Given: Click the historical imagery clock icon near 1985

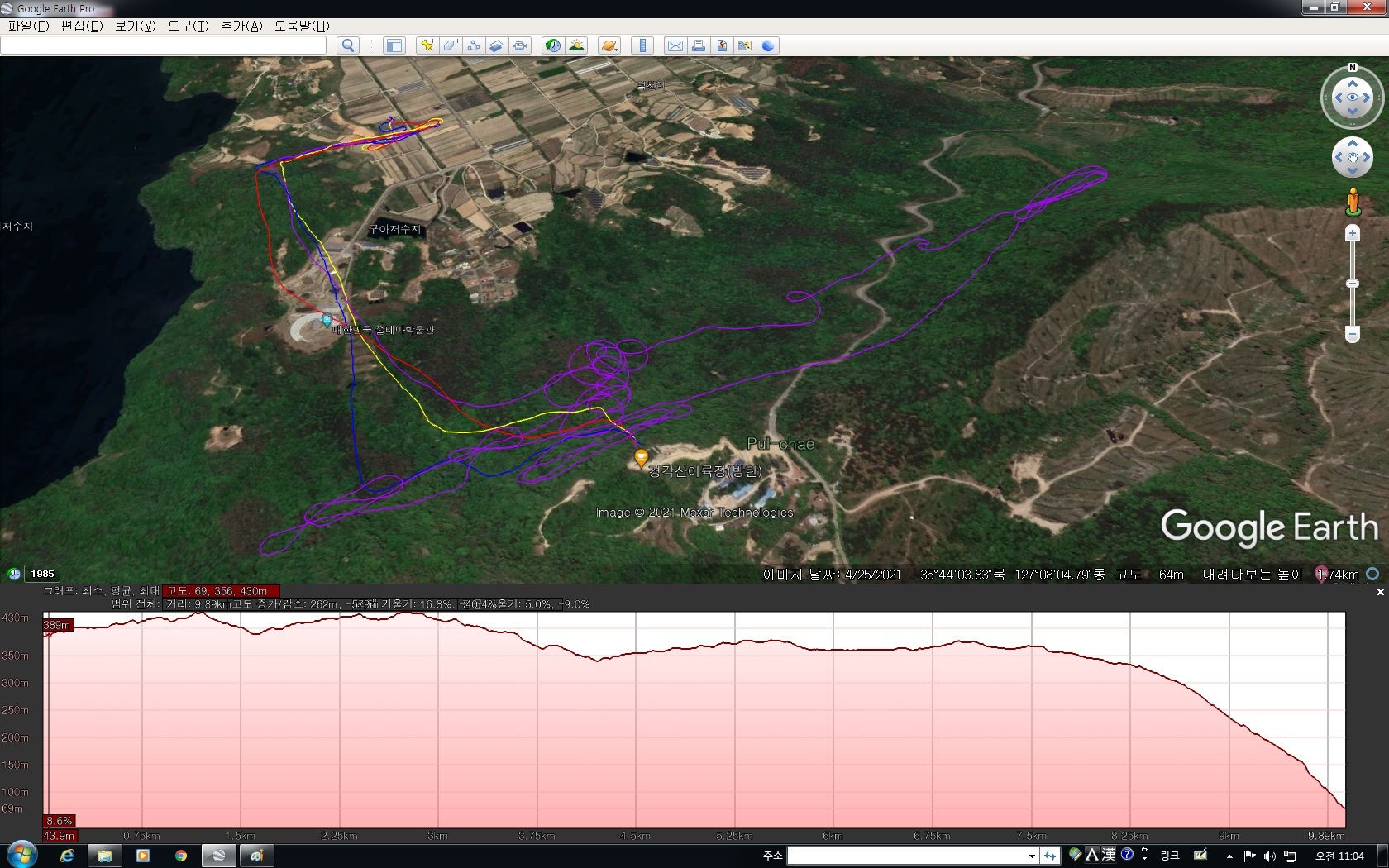Looking at the screenshot, I should tap(13, 574).
